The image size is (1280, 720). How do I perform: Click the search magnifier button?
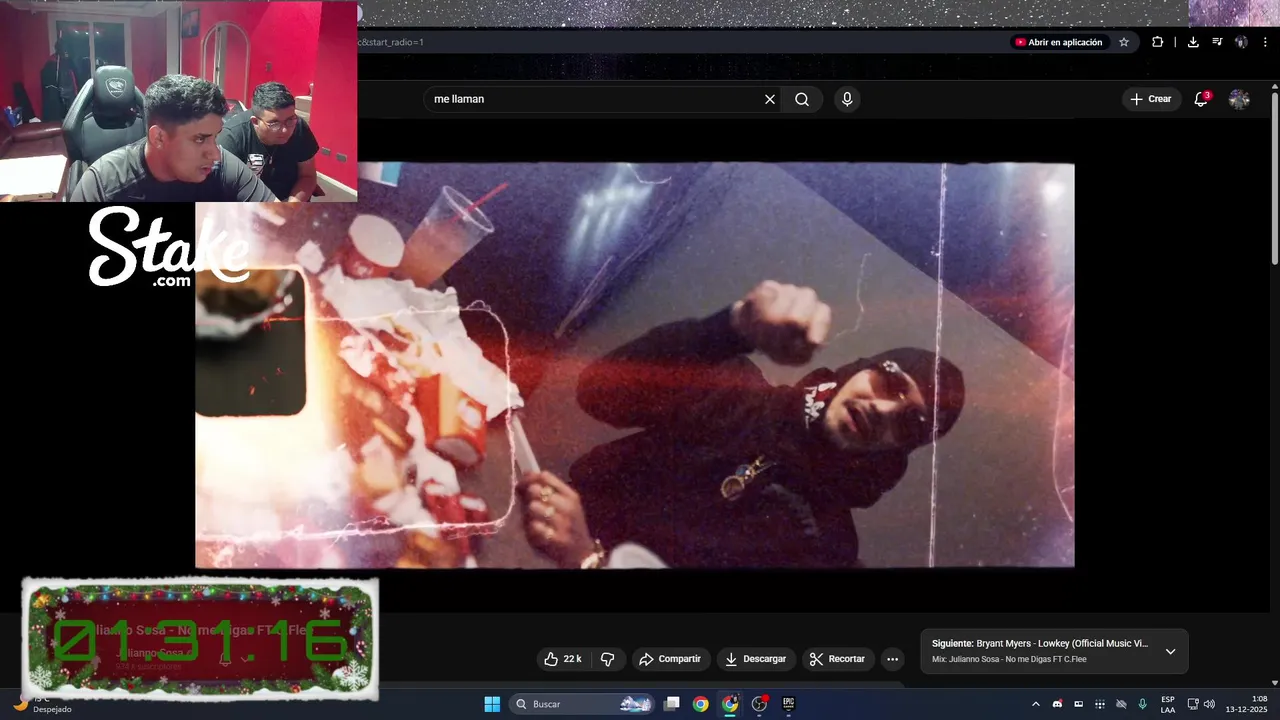click(802, 99)
